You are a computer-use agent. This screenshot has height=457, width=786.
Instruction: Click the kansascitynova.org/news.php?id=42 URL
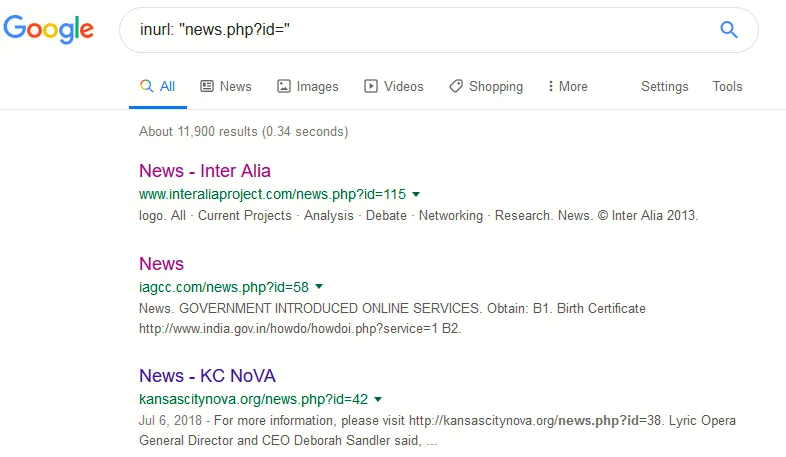[253, 399]
